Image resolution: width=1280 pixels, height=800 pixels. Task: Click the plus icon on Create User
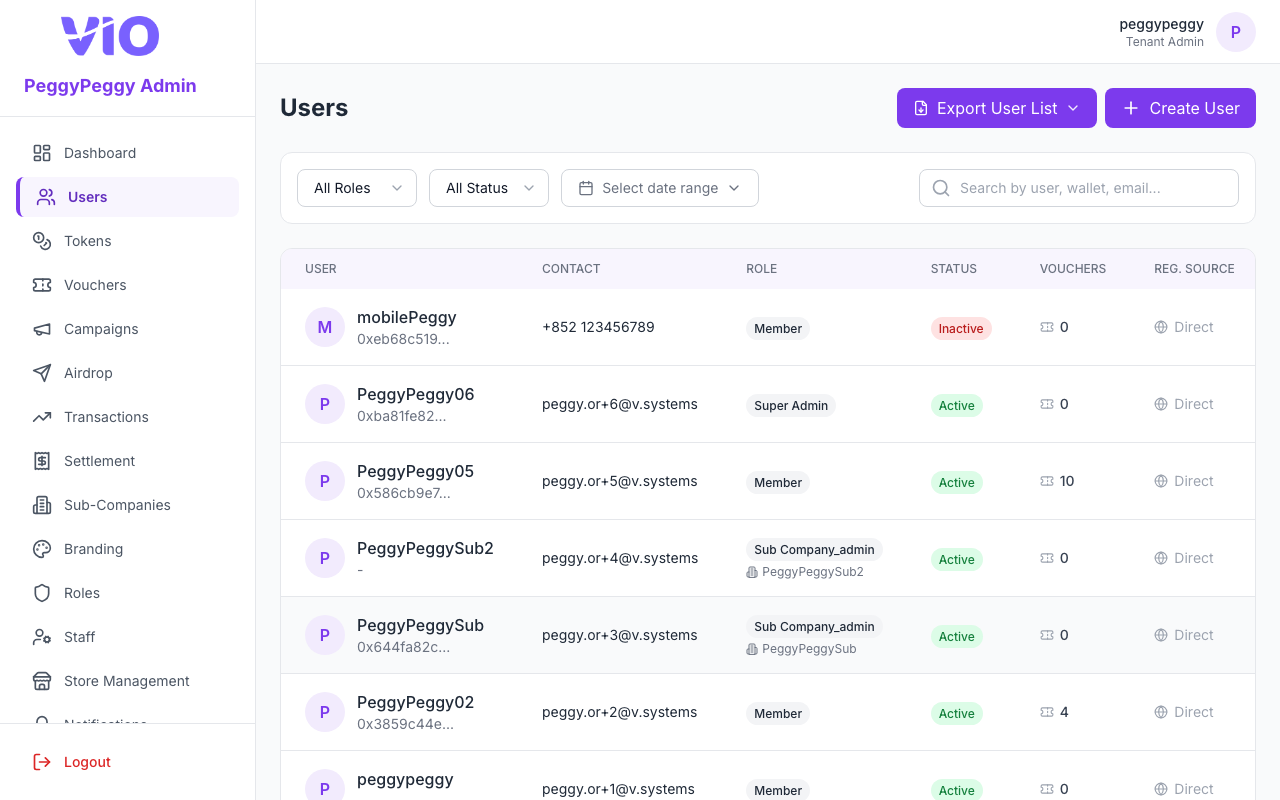coord(1131,108)
